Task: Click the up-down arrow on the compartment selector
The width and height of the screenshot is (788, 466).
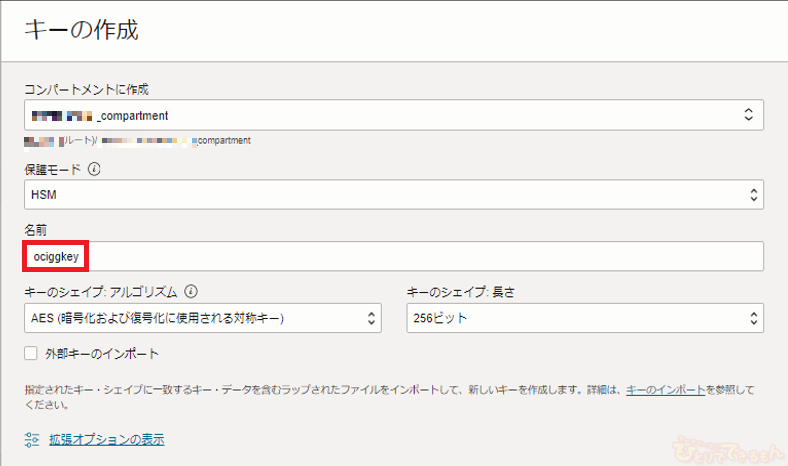Action: pyautogui.click(x=748, y=116)
